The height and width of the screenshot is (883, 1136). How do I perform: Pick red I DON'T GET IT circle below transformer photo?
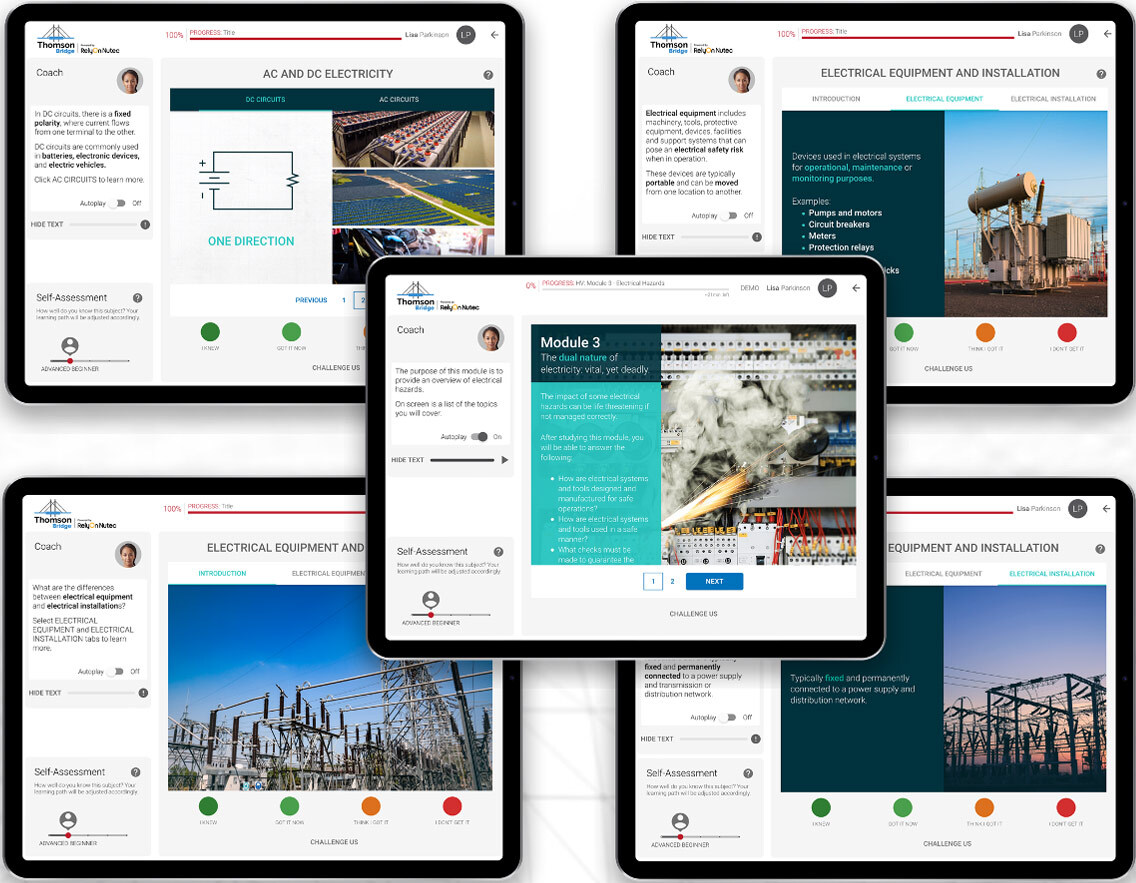(1067, 333)
